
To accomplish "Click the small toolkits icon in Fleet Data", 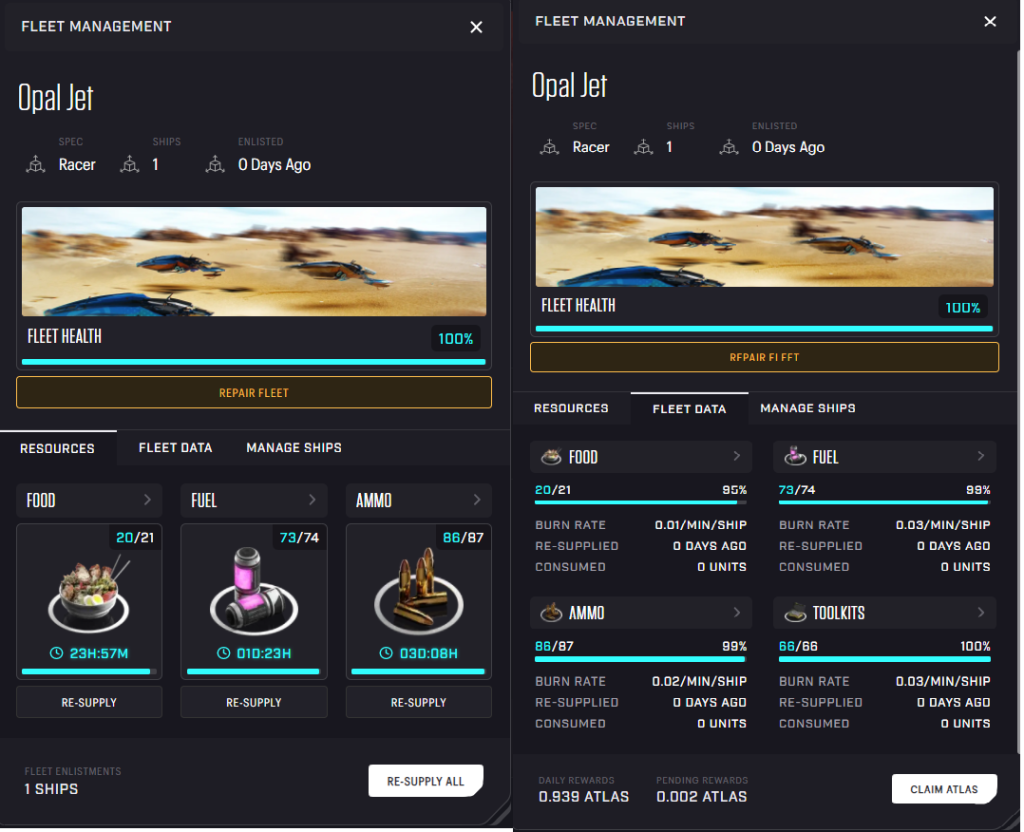I will (x=795, y=613).
